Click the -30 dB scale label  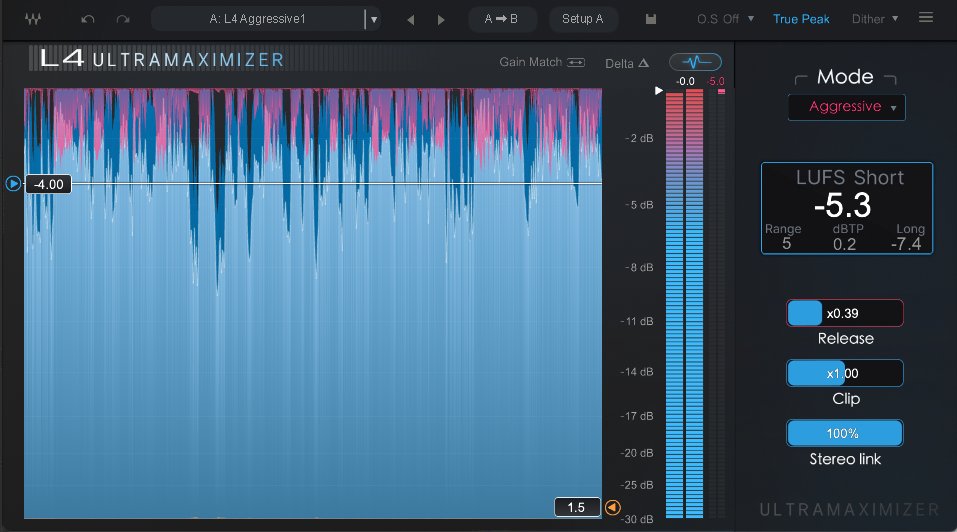(637, 519)
